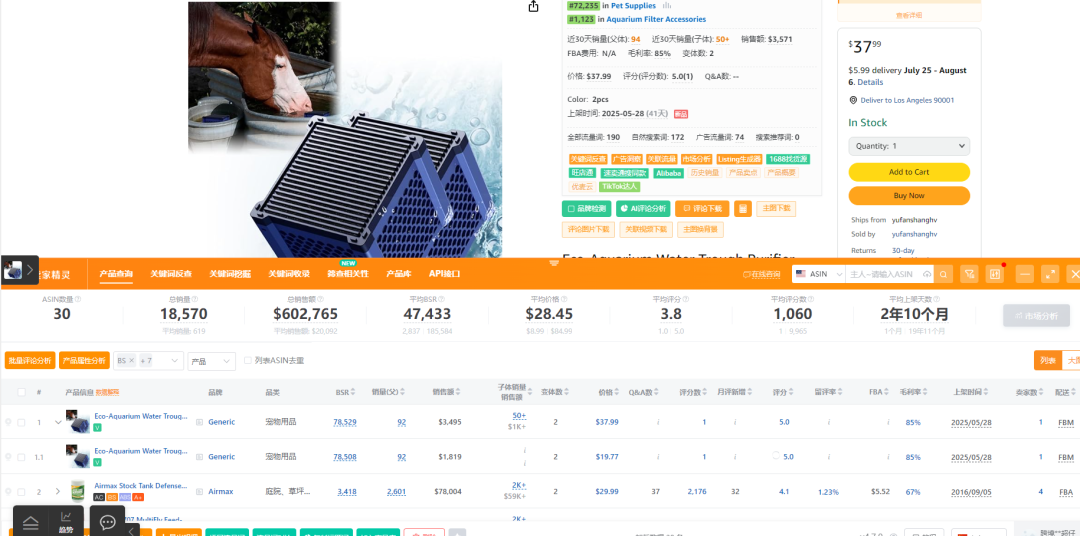Click the help icon next to 总销售额
Image resolution: width=1080 pixels, height=536 pixels.
[x=321, y=300]
